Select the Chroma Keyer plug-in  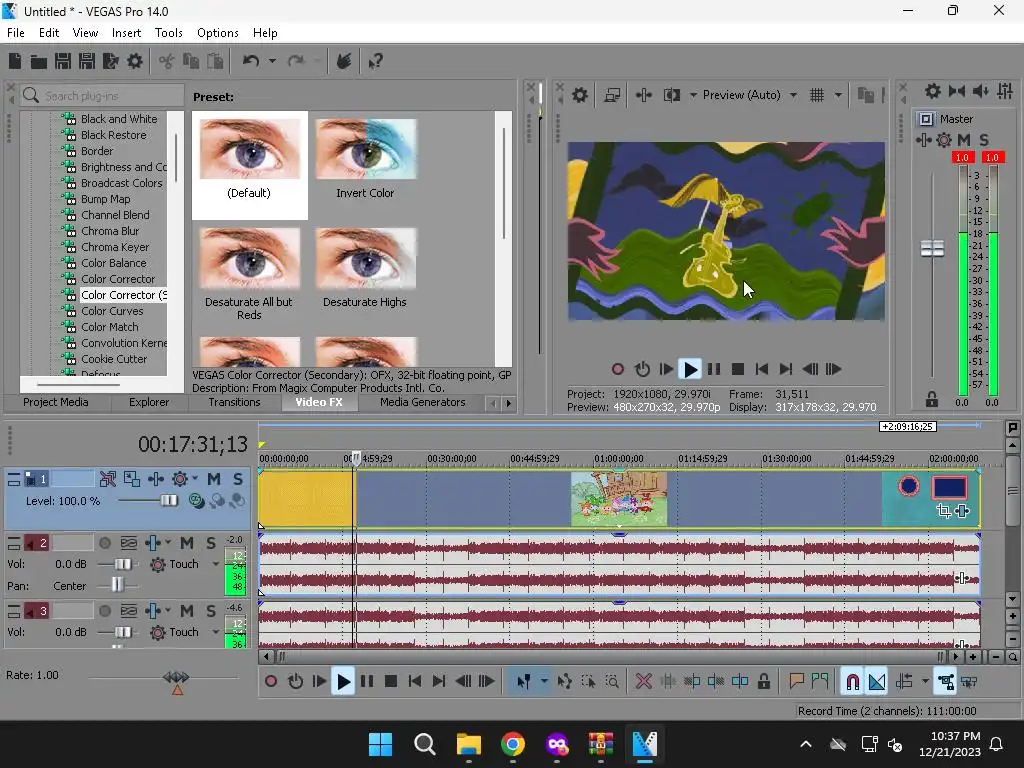pos(115,248)
